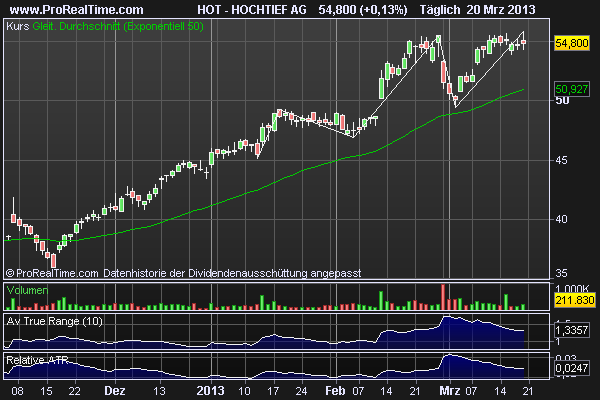This screenshot has width=600, height=400.
Task: Click the tallest red volume bar
Action: (443, 297)
